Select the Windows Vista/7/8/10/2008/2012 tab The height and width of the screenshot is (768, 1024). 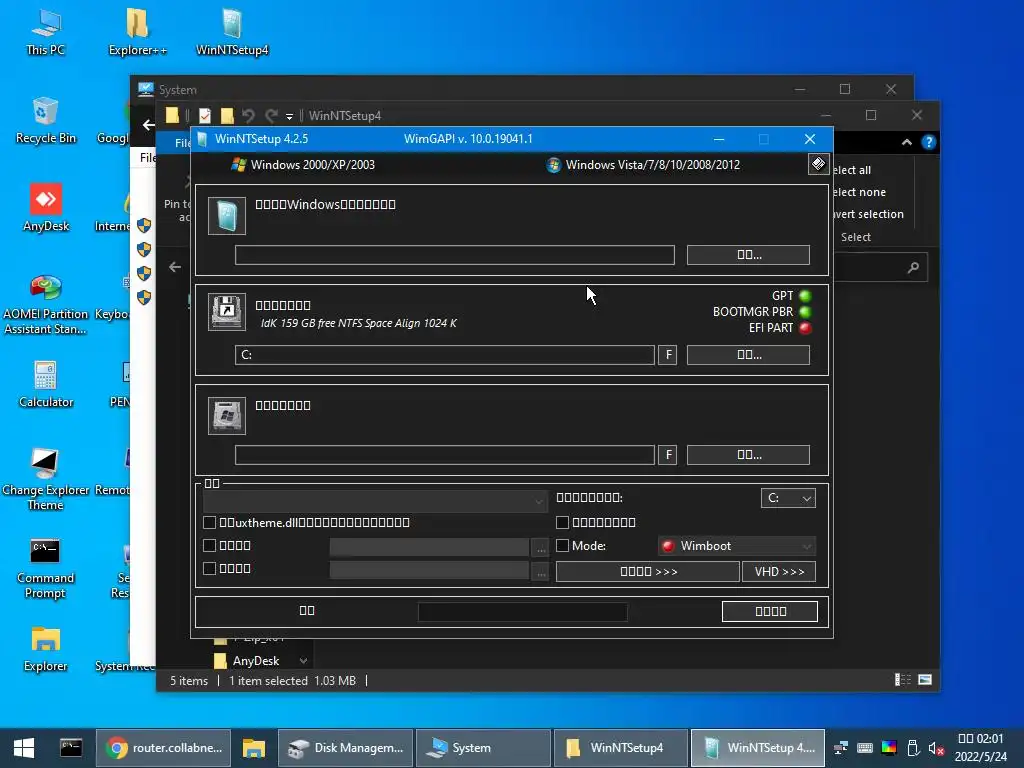[x=643, y=165]
